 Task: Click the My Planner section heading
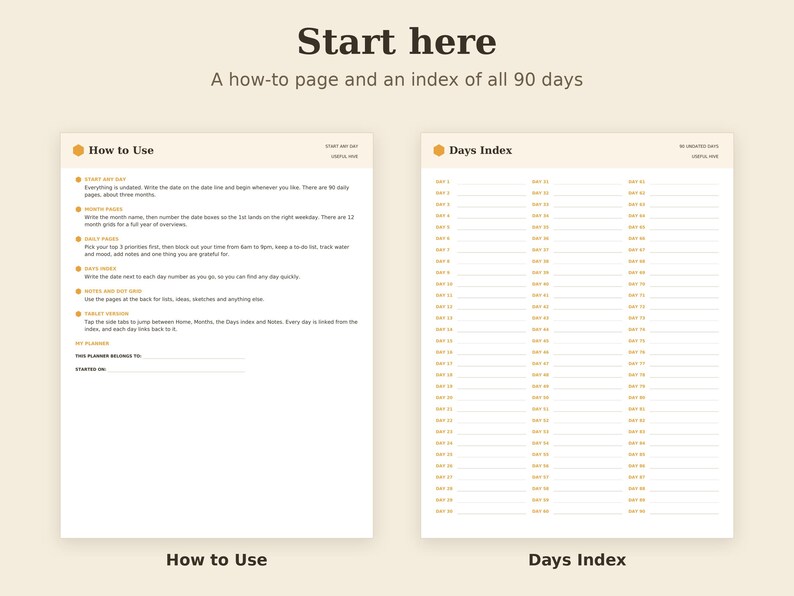[92, 343]
